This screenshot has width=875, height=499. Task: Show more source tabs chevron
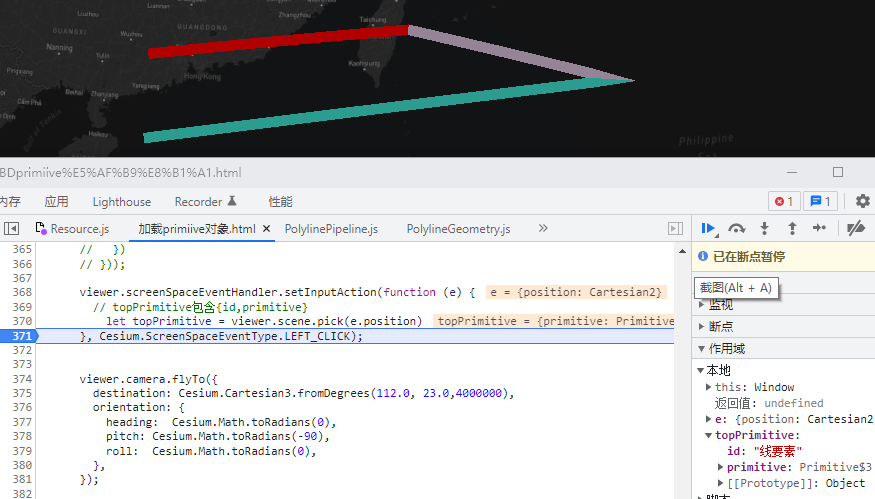point(543,229)
